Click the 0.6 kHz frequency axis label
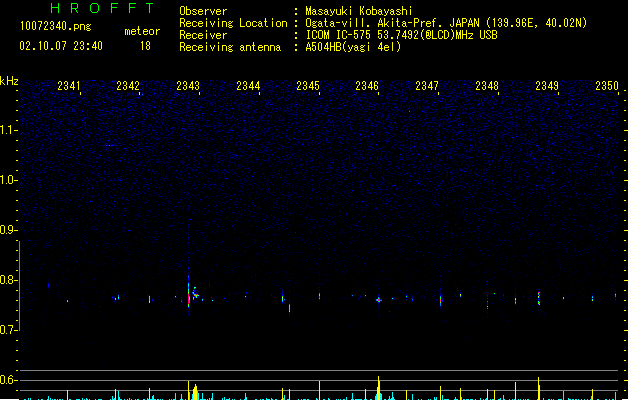 click(x=8, y=380)
